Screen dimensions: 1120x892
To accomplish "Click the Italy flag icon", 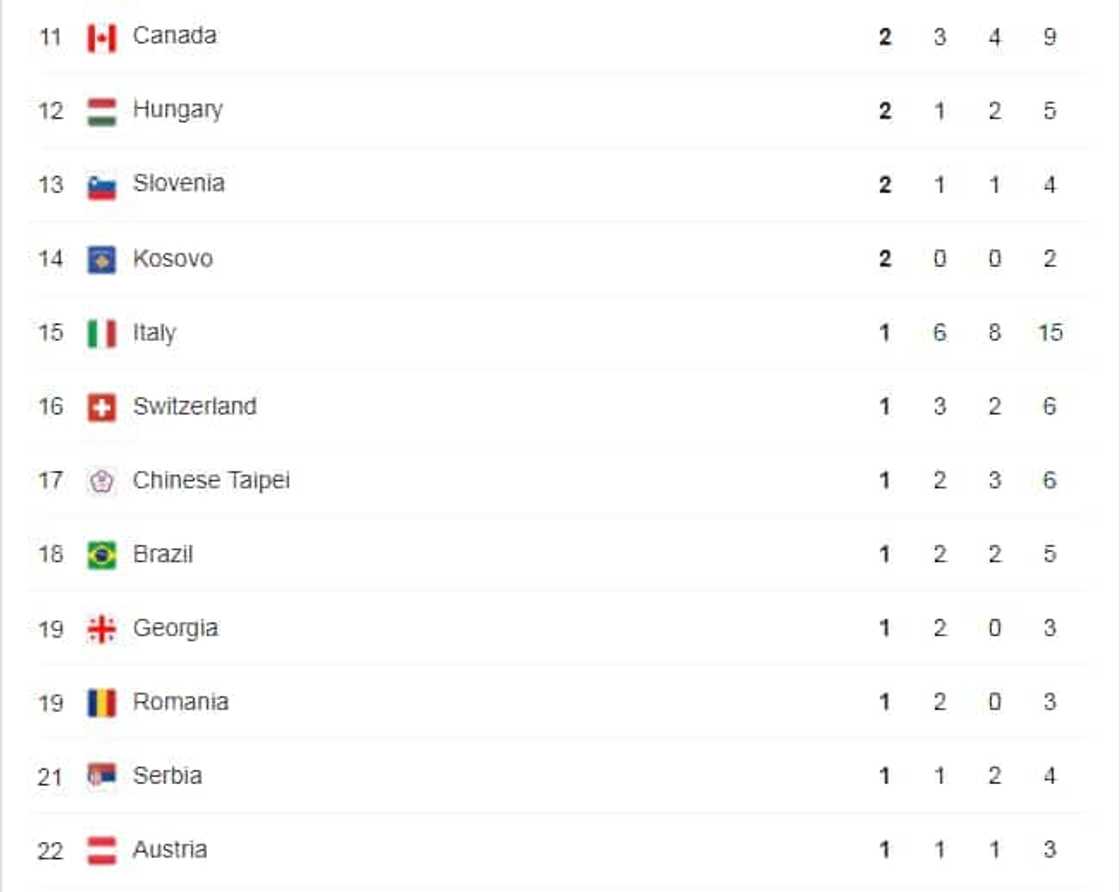I will pos(101,333).
